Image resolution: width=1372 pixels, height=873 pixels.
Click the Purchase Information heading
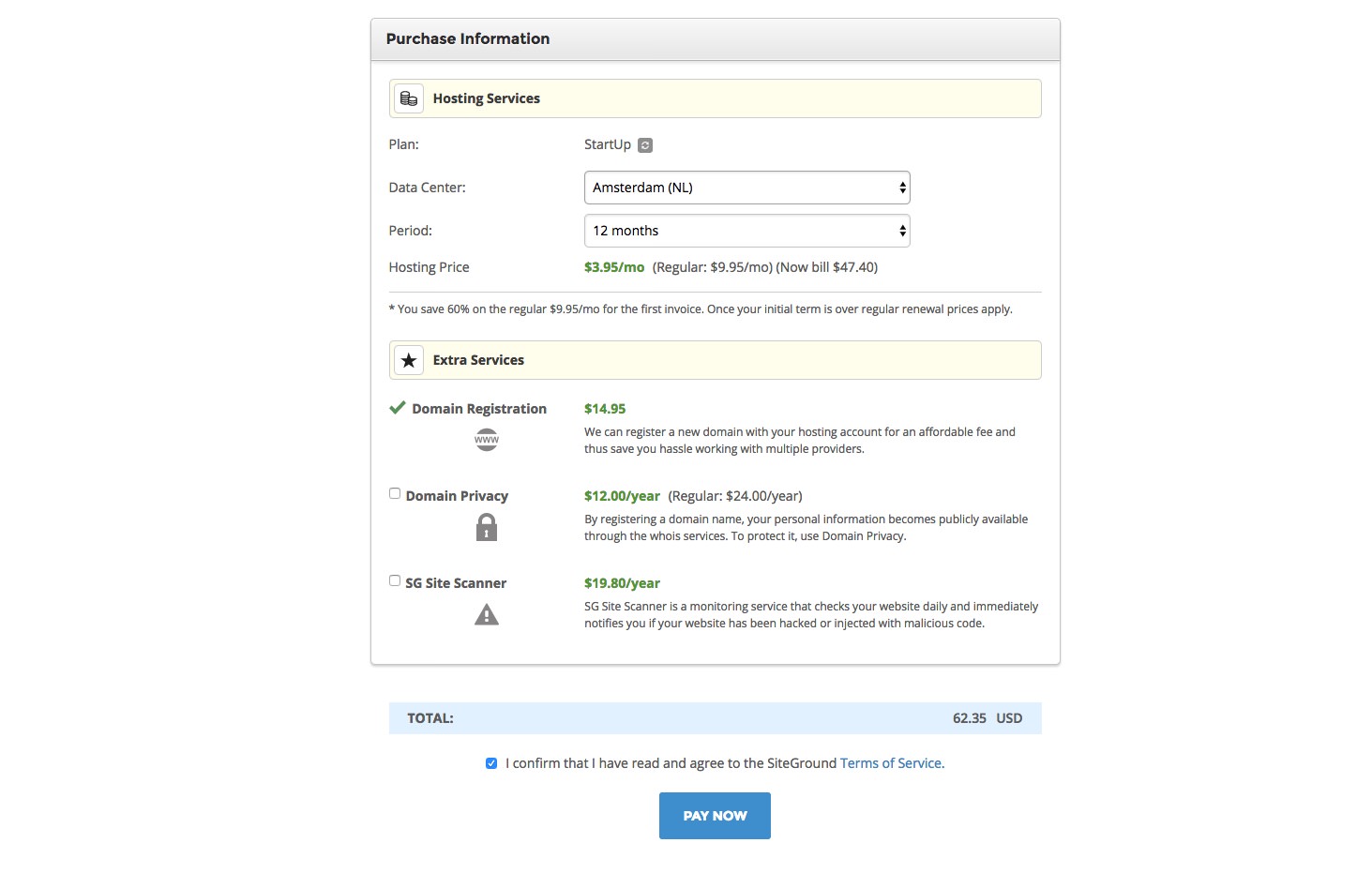tap(468, 38)
